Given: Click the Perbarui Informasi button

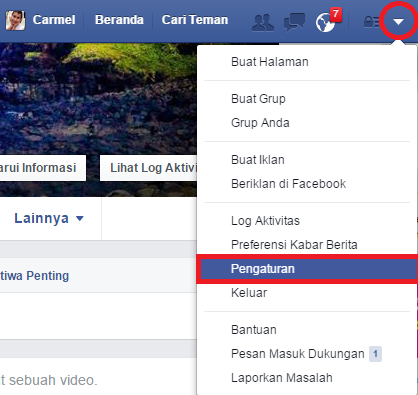Looking at the screenshot, I should pyautogui.click(x=43, y=168).
